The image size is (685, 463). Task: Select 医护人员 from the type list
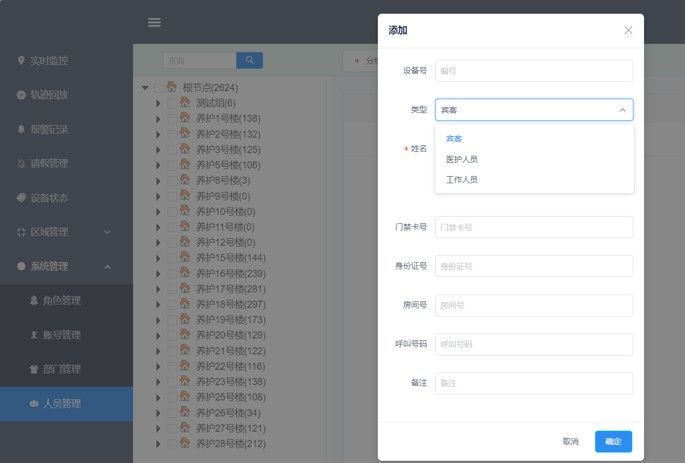[462, 160]
